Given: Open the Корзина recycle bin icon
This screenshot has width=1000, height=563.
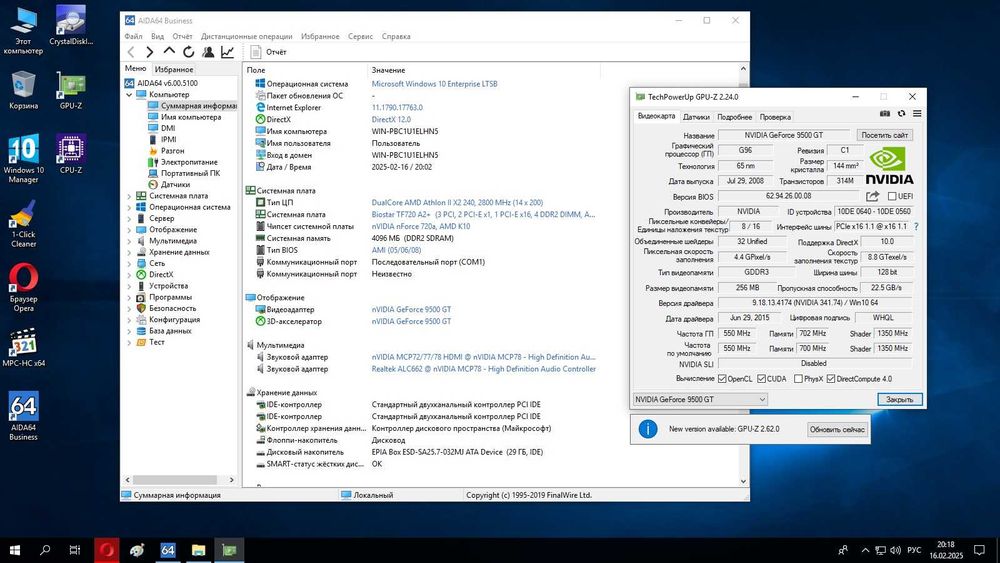Looking at the screenshot, I should pos(24,91).
